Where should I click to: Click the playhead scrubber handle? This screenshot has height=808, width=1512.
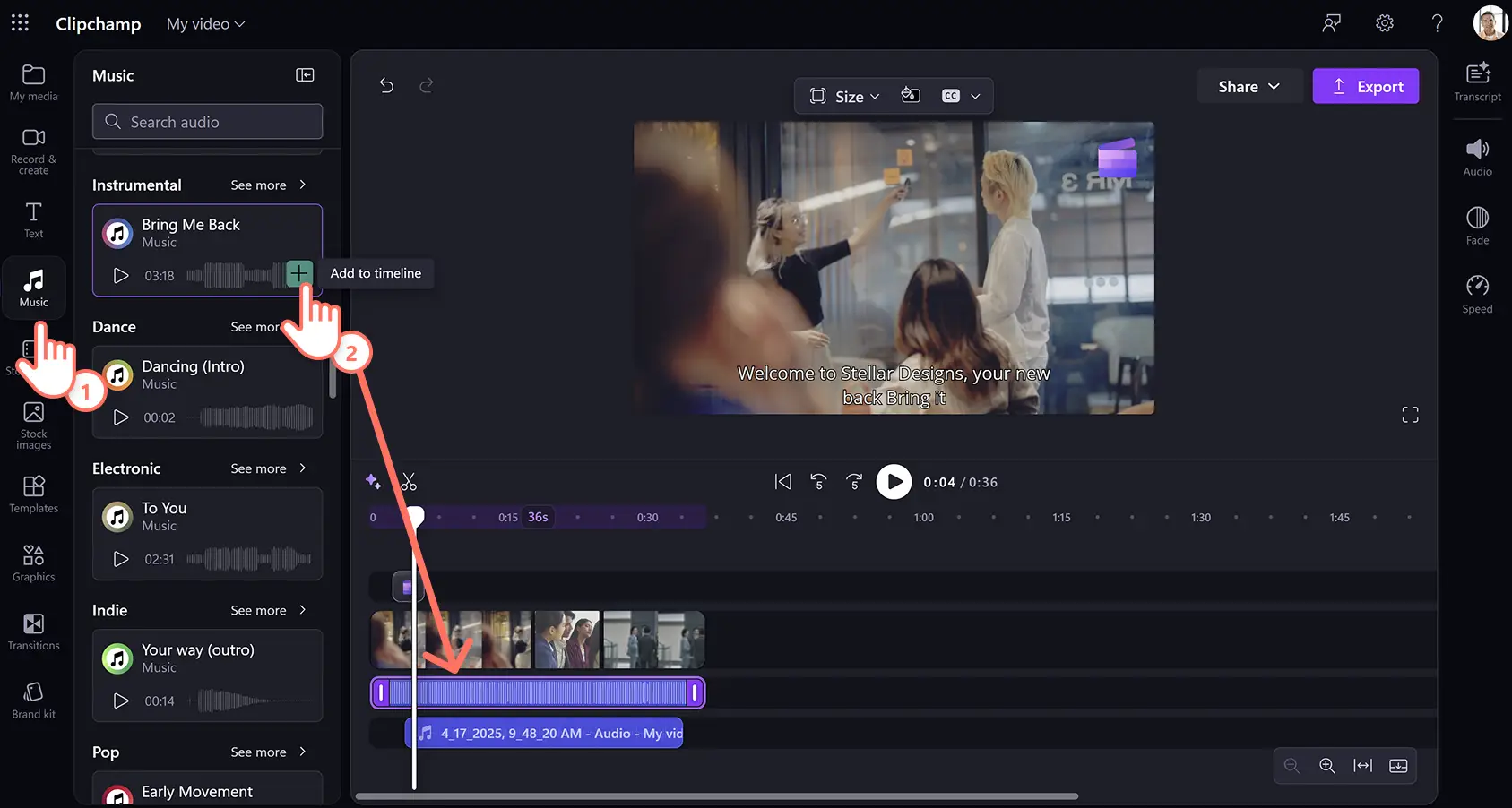pyautogui.click(x=414, y=517)
